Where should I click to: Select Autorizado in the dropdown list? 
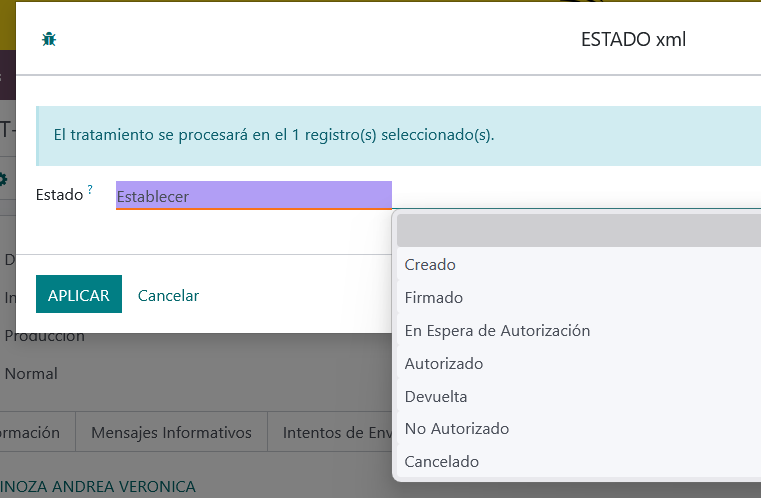(444, 364)
